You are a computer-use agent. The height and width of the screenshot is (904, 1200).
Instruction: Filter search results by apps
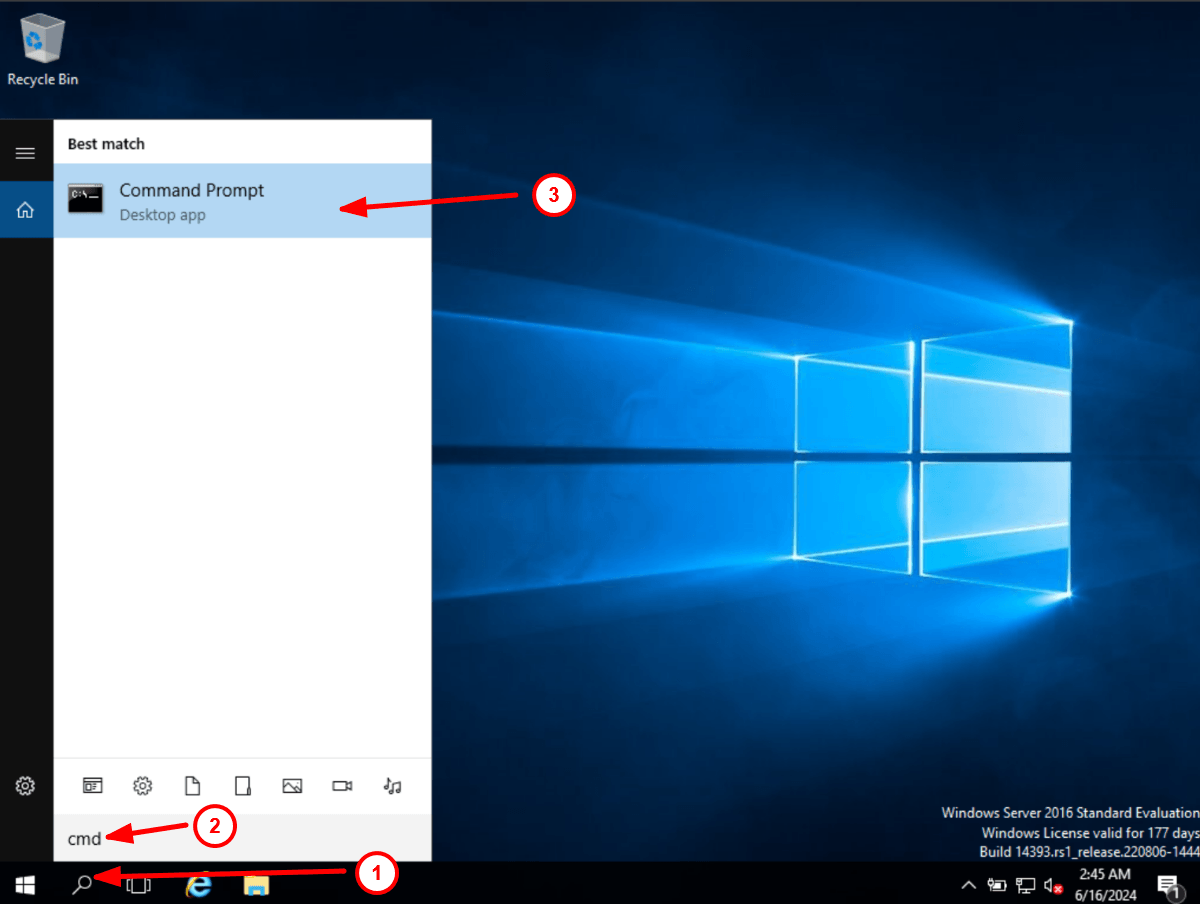[92, 786]
